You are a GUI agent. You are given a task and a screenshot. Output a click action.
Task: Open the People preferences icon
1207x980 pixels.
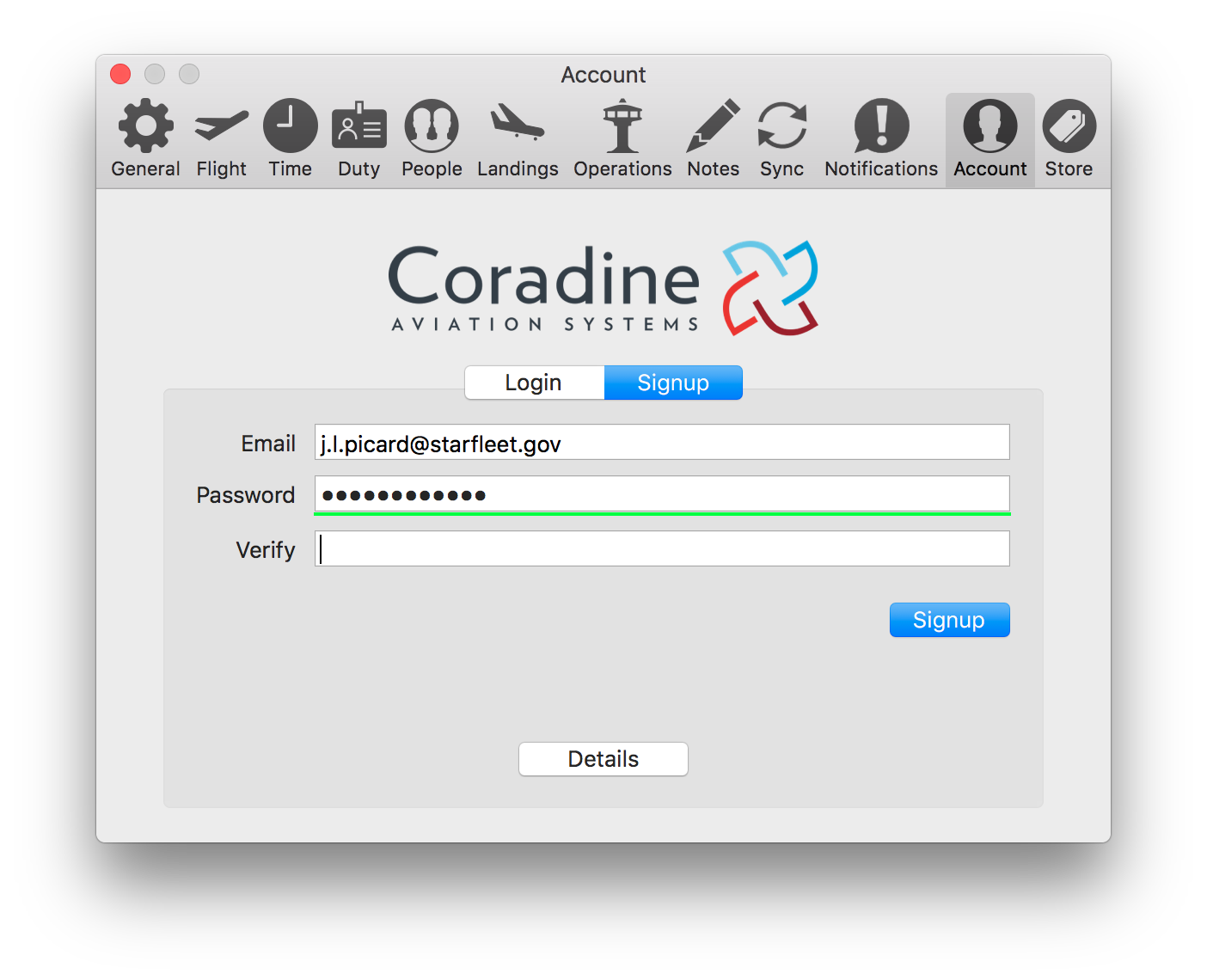tap(432, 126)
